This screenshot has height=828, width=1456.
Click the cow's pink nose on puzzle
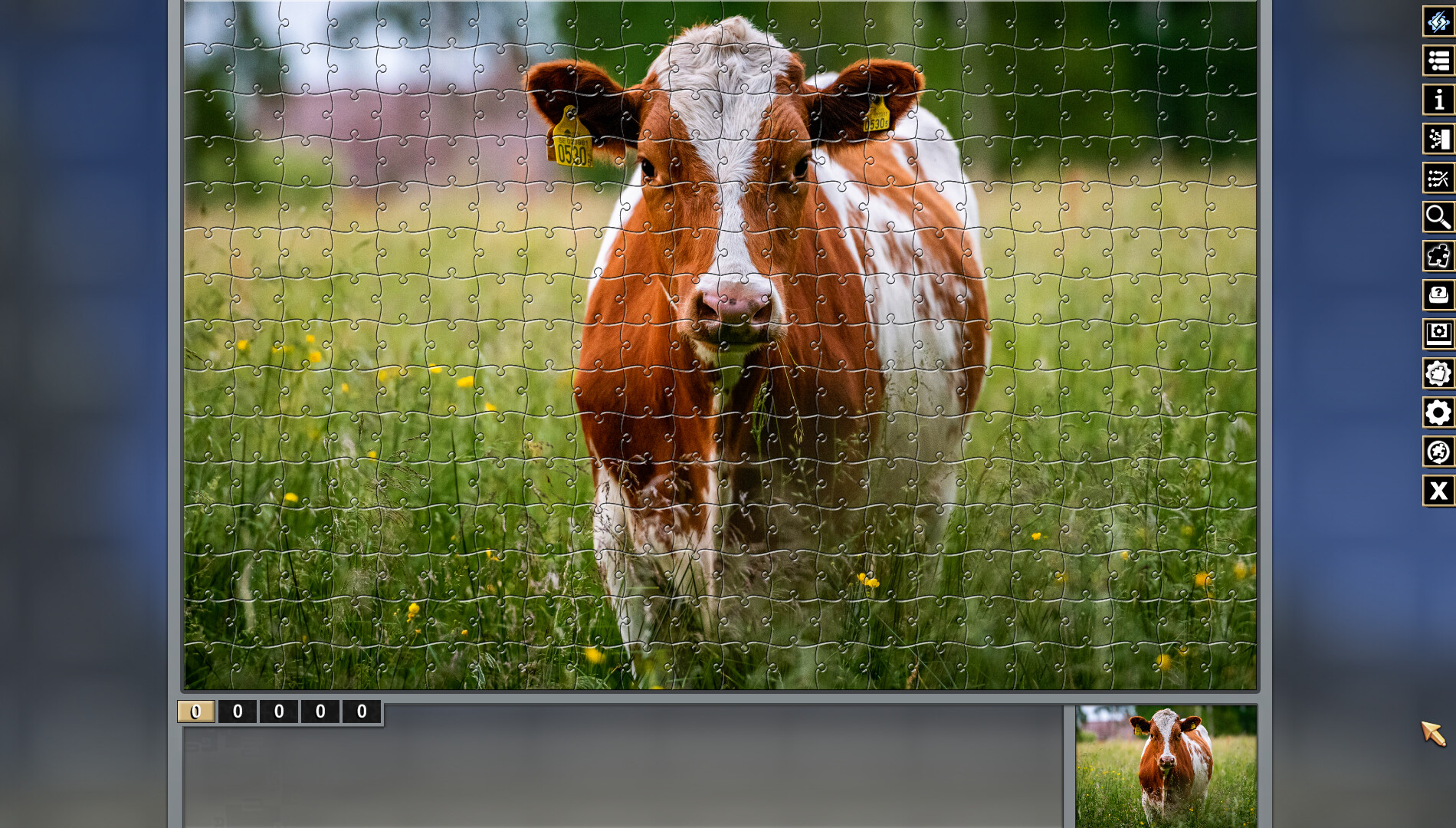tap(735, 305)
